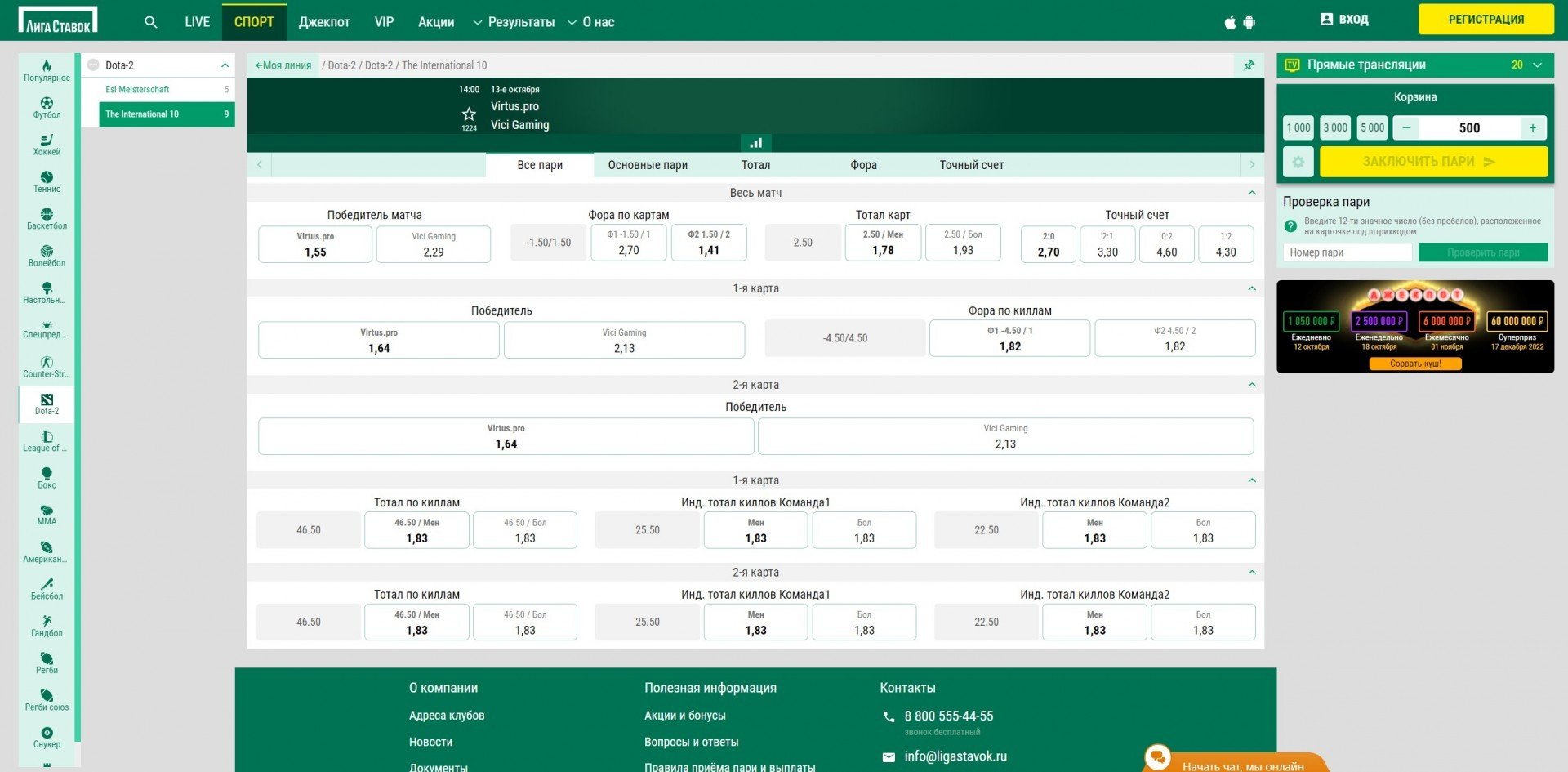Select Регби союз sidebar icon
The height and width of the screenshot is (772, 1568).
pyautogui.click(x=47, y=700)
